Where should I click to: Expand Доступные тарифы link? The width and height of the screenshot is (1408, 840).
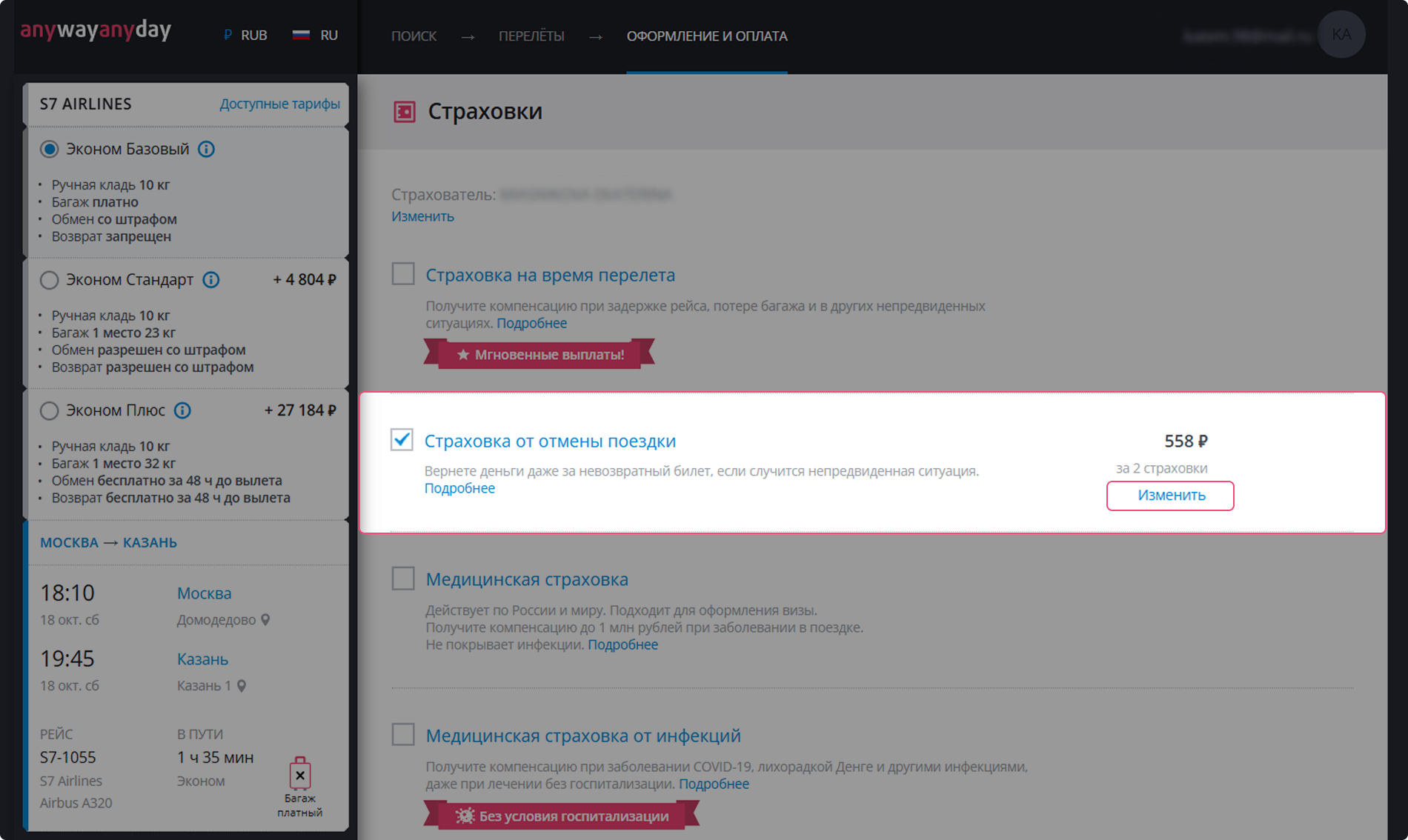(x=279, y=104)
